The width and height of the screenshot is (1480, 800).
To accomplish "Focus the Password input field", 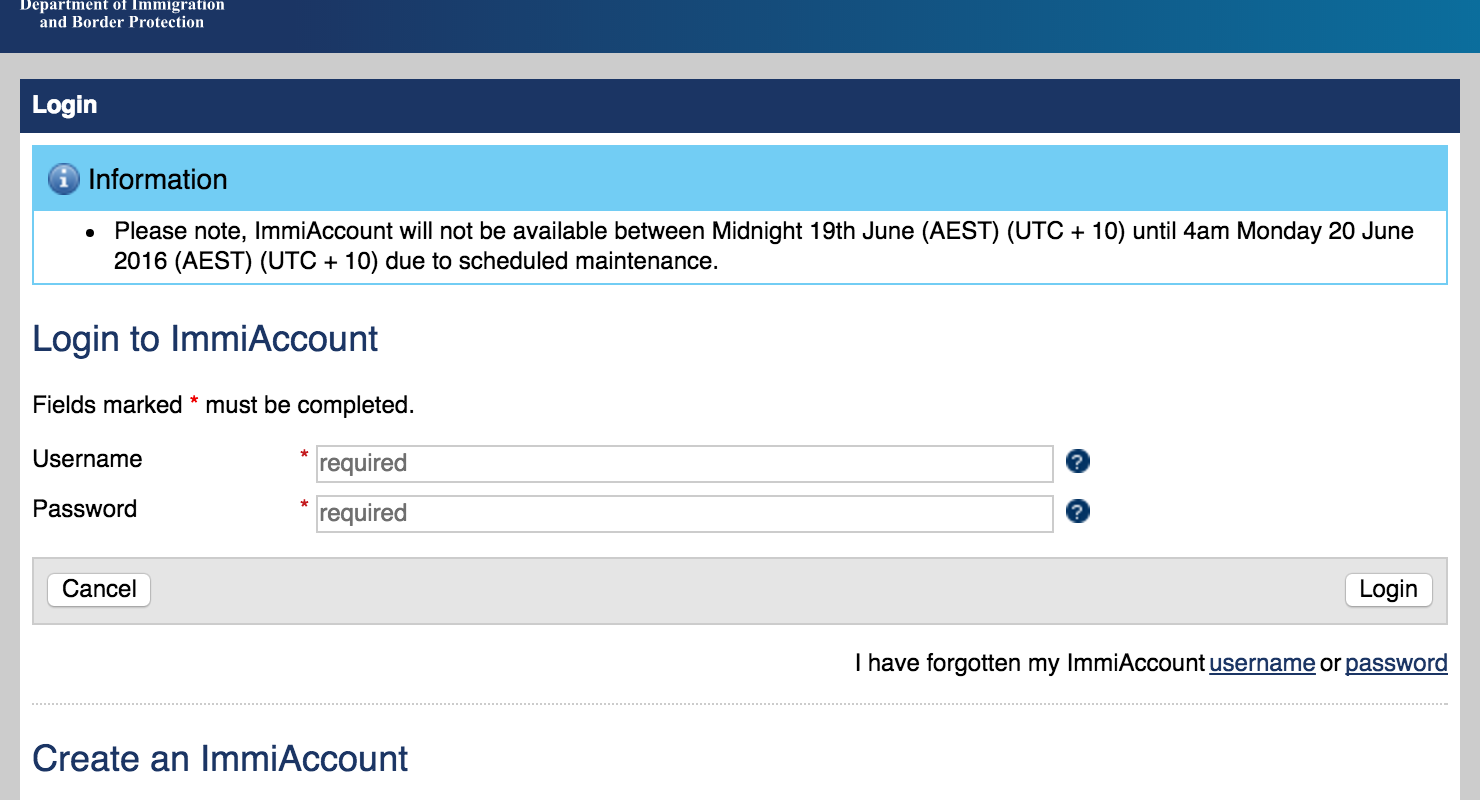I will click(x=684, y=513).
